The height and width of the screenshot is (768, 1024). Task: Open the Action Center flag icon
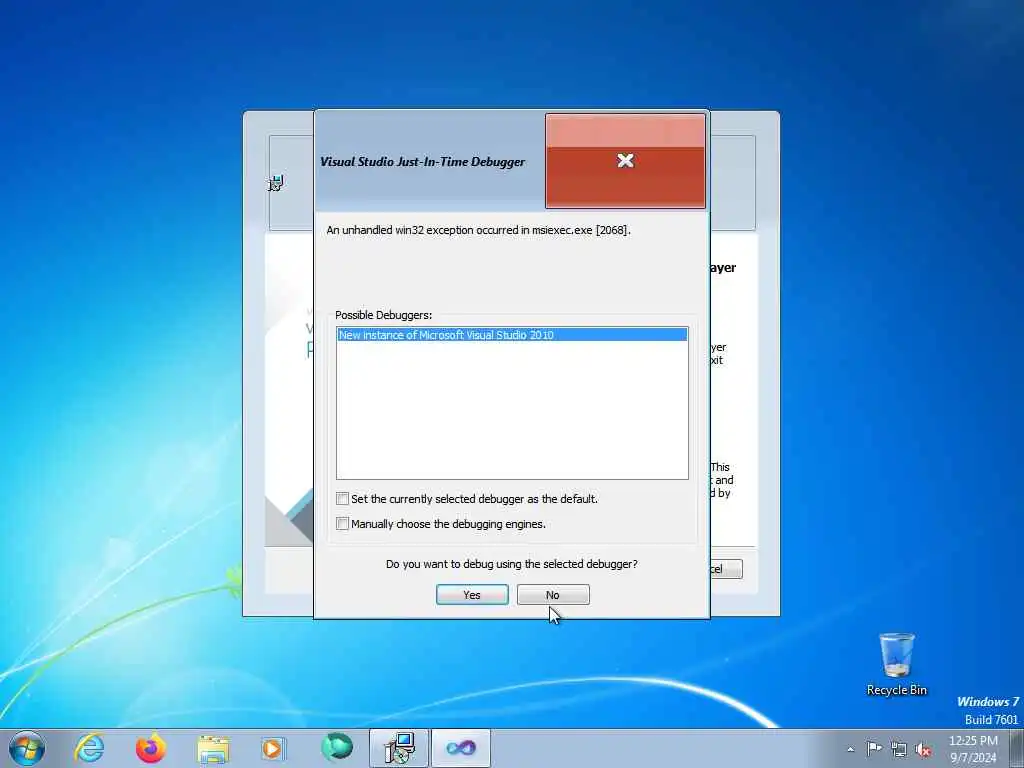(x=874, y=748)
